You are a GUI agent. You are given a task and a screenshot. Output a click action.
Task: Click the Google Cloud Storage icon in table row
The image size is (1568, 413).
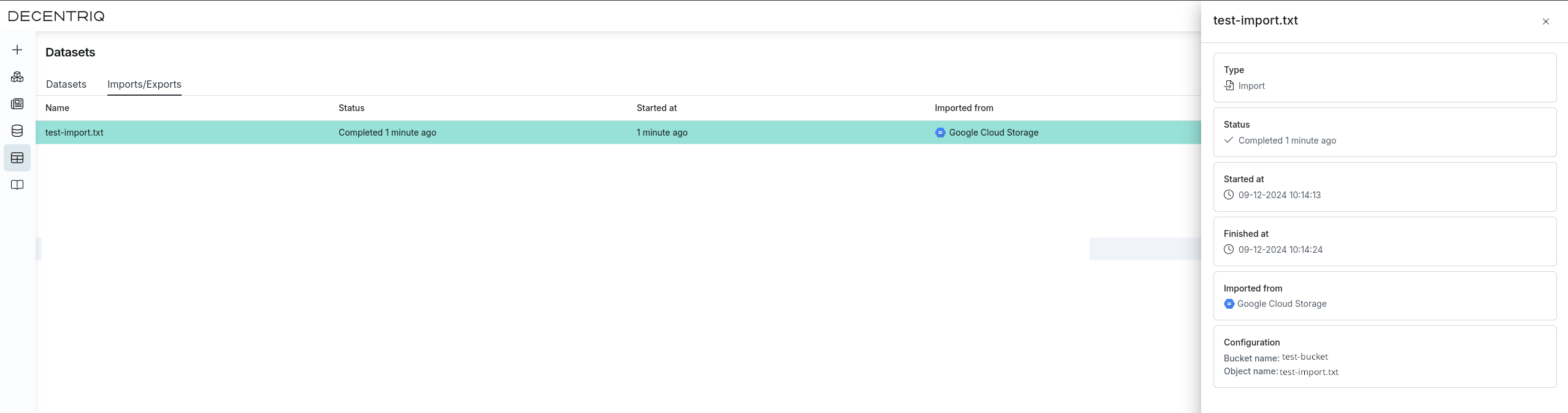tap(940, 133)
